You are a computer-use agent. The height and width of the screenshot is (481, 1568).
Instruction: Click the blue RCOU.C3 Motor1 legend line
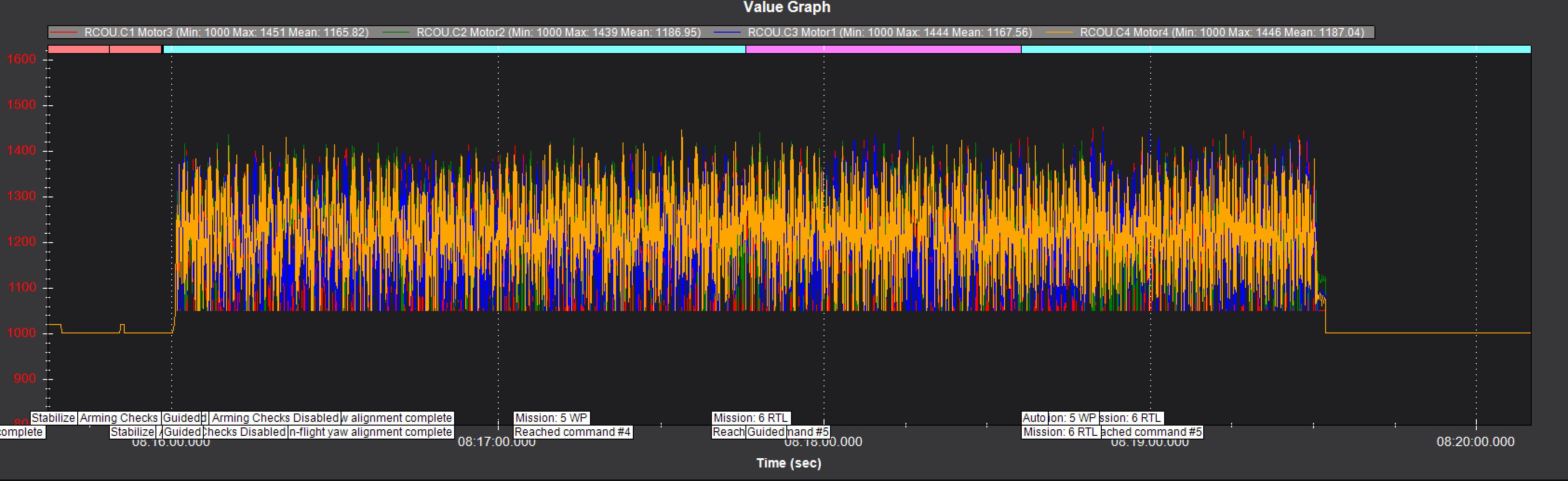727,32
